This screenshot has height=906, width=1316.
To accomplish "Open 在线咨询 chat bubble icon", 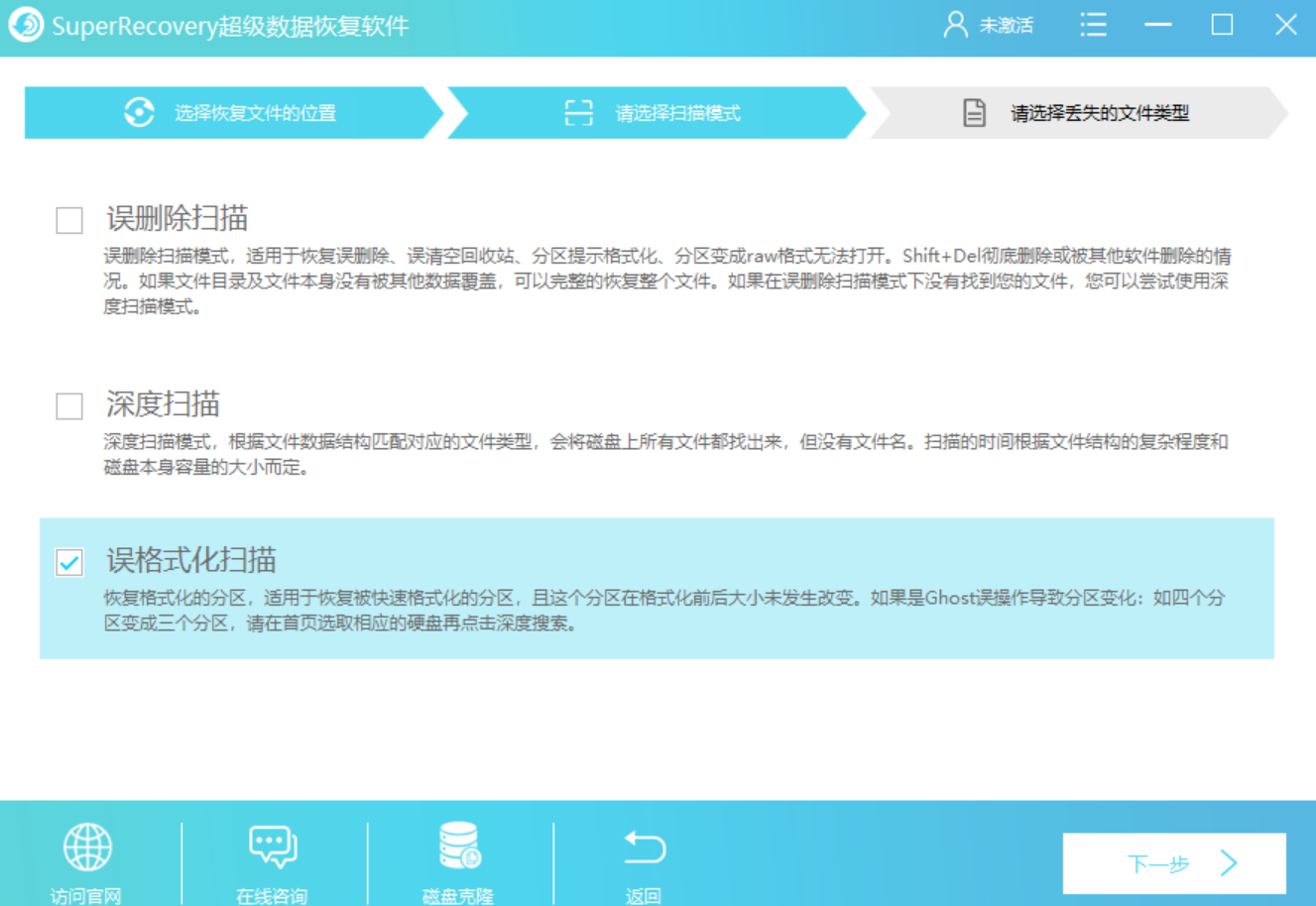I will (x=273, y=848).
